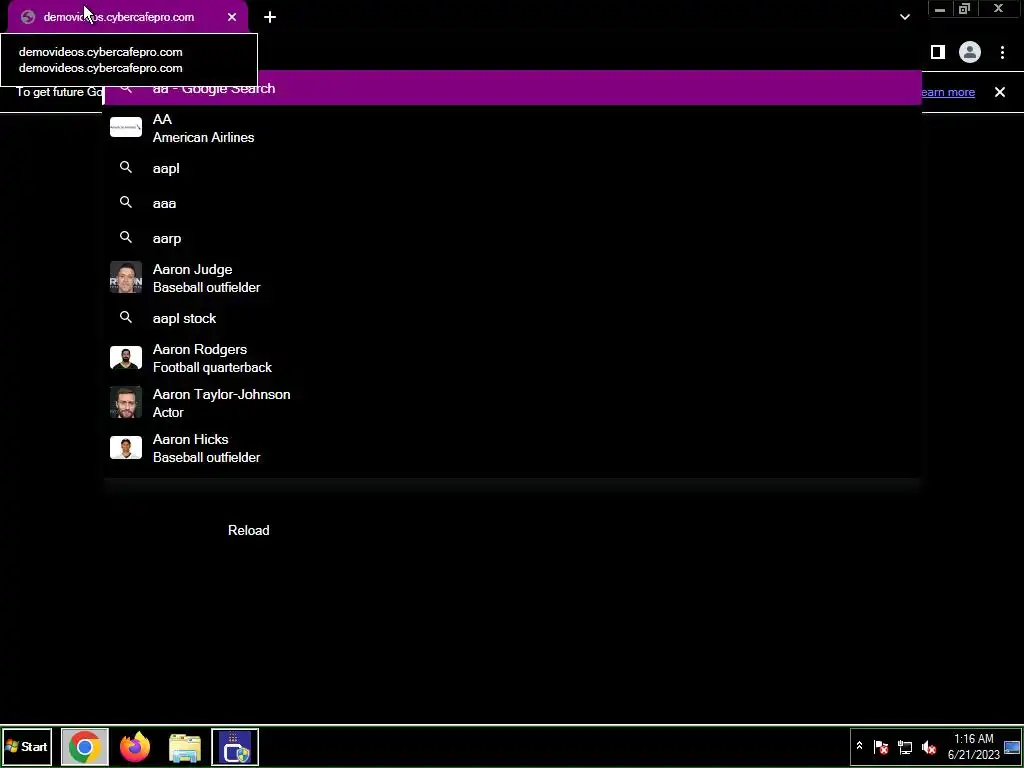Screen dimensions: 1024x768
Task: Open the shielded installer taskbar icon
Action: click(235, 747)
